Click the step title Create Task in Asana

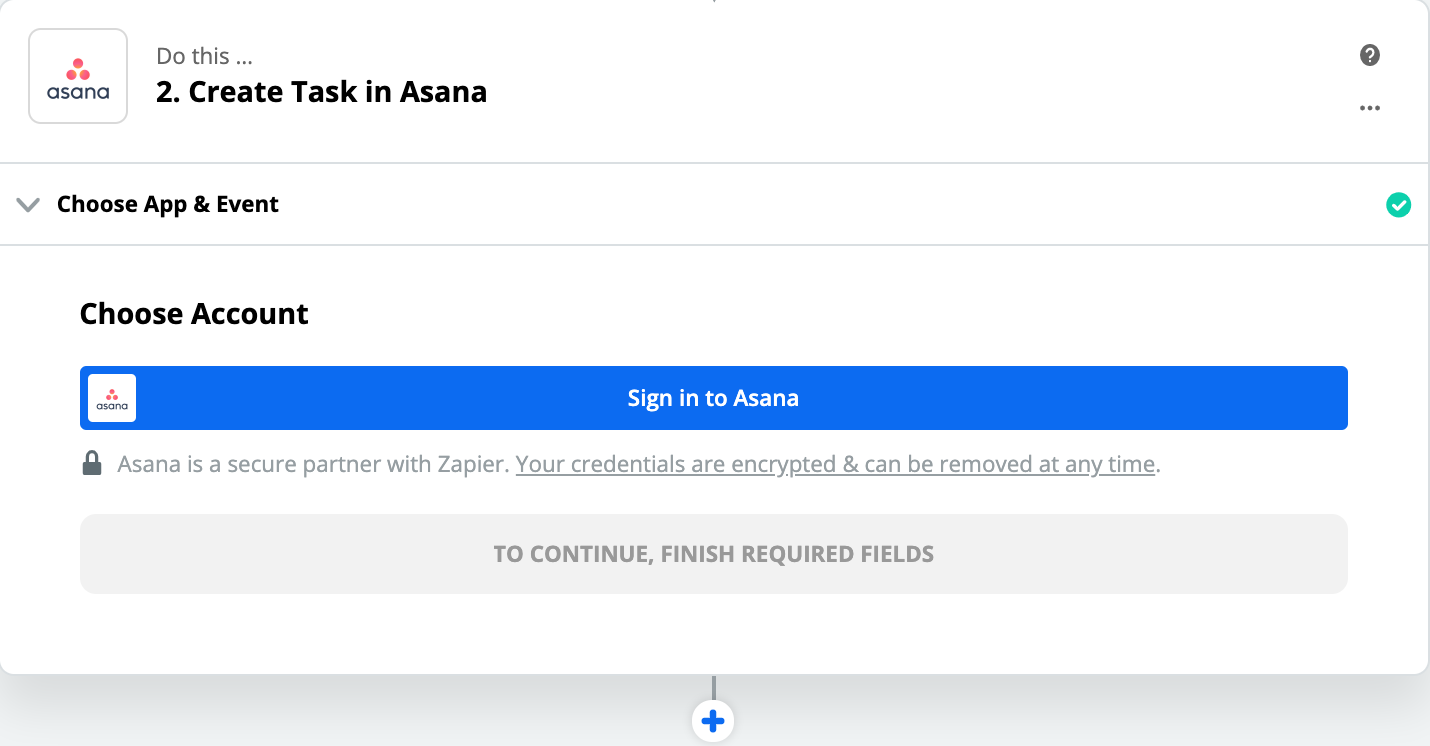tap(322, 92)
